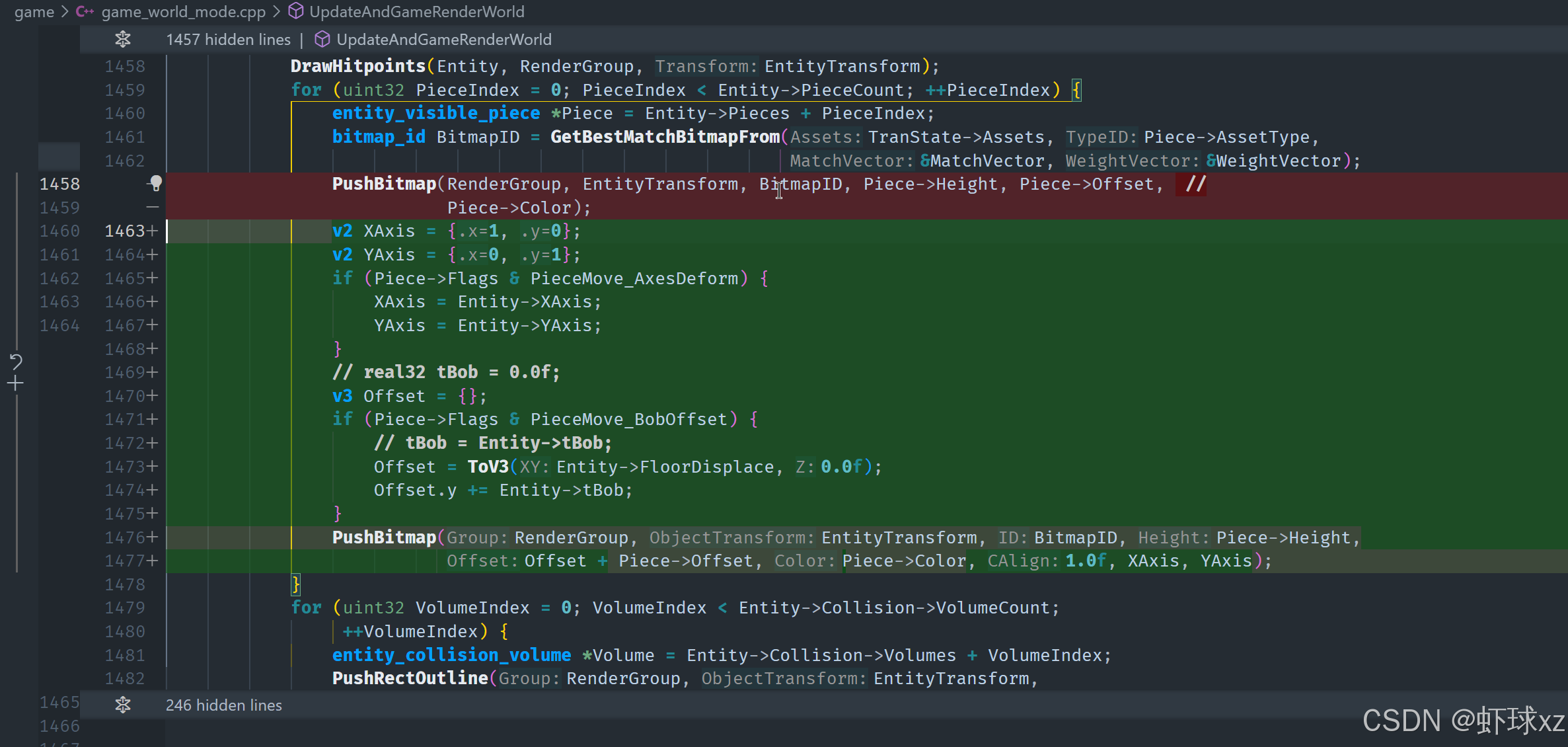The width and height of the screenshot is (1568, 747).
Task: Click the 1457 hidden lines label
Action: pos(228,40)
